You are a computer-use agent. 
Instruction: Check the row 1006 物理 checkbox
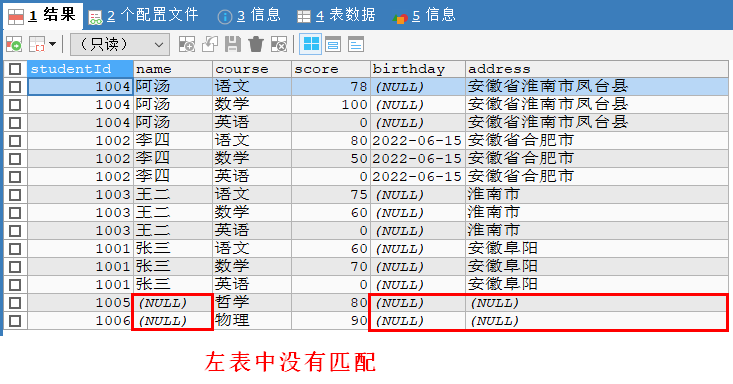coord(15,321)
